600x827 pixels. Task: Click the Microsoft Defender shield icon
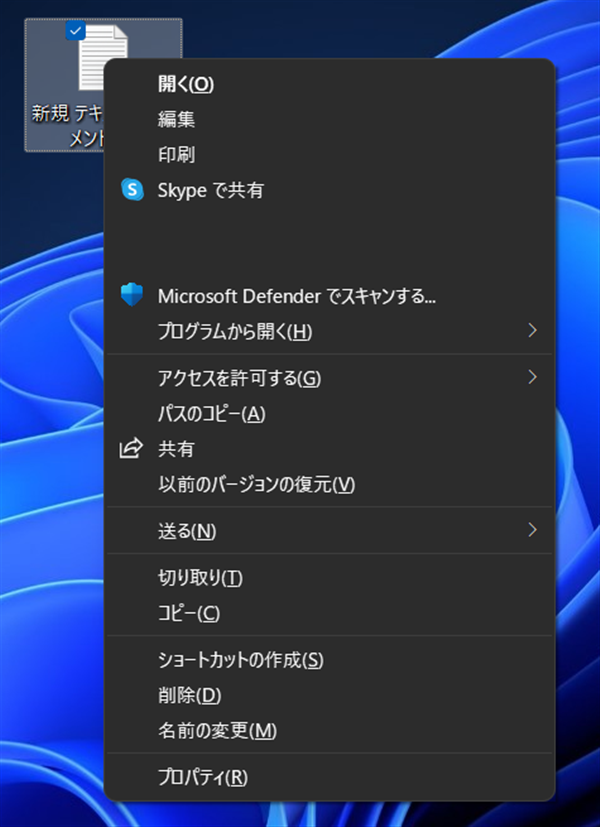pos(132,295)
